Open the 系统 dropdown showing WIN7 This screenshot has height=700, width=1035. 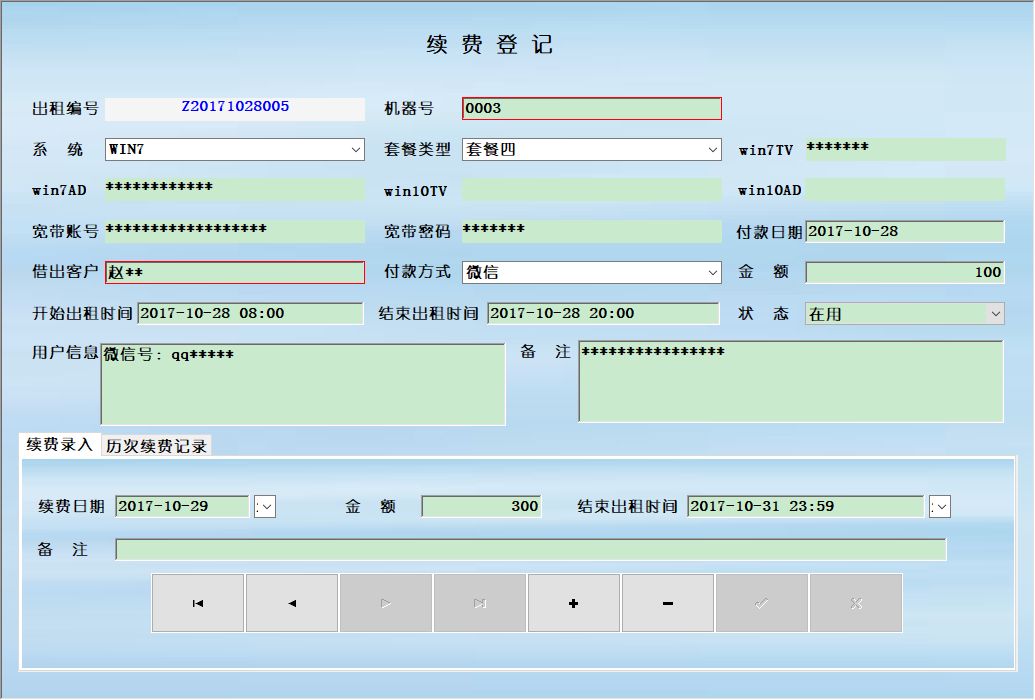pos(358,149)
